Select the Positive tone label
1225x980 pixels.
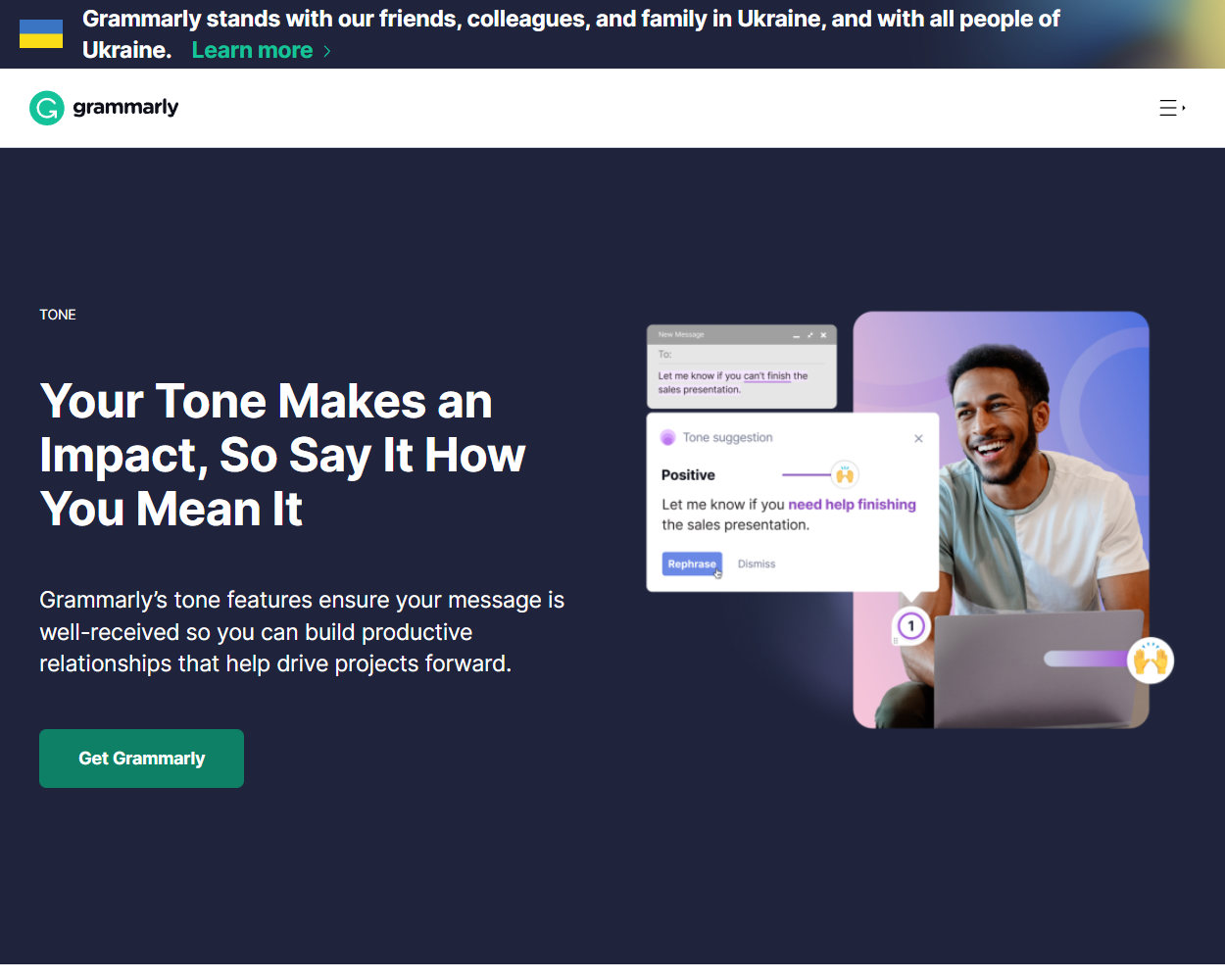pos(689,474)
